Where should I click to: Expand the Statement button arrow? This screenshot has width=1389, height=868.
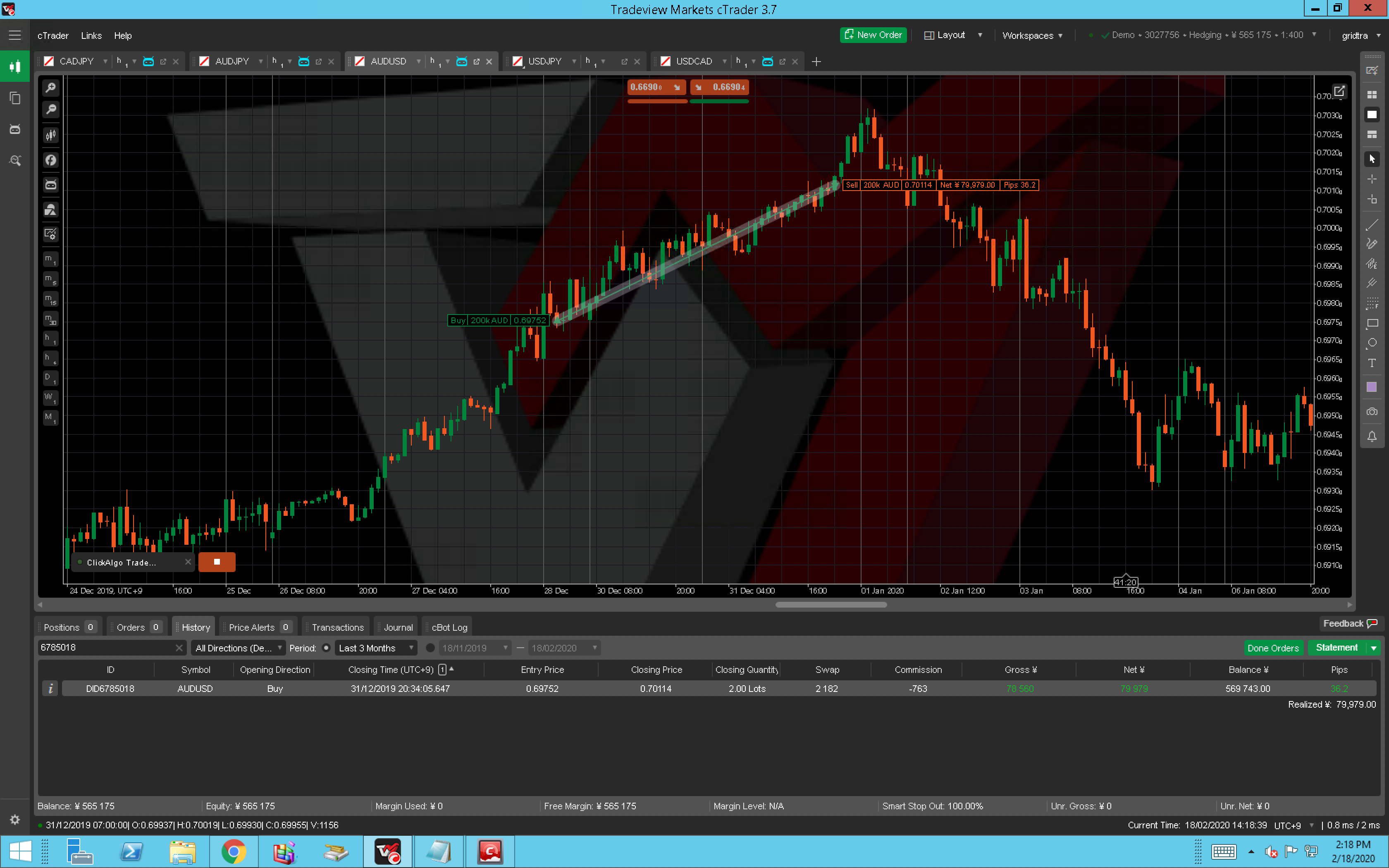pyautogui.click(x=1374, y=648)
